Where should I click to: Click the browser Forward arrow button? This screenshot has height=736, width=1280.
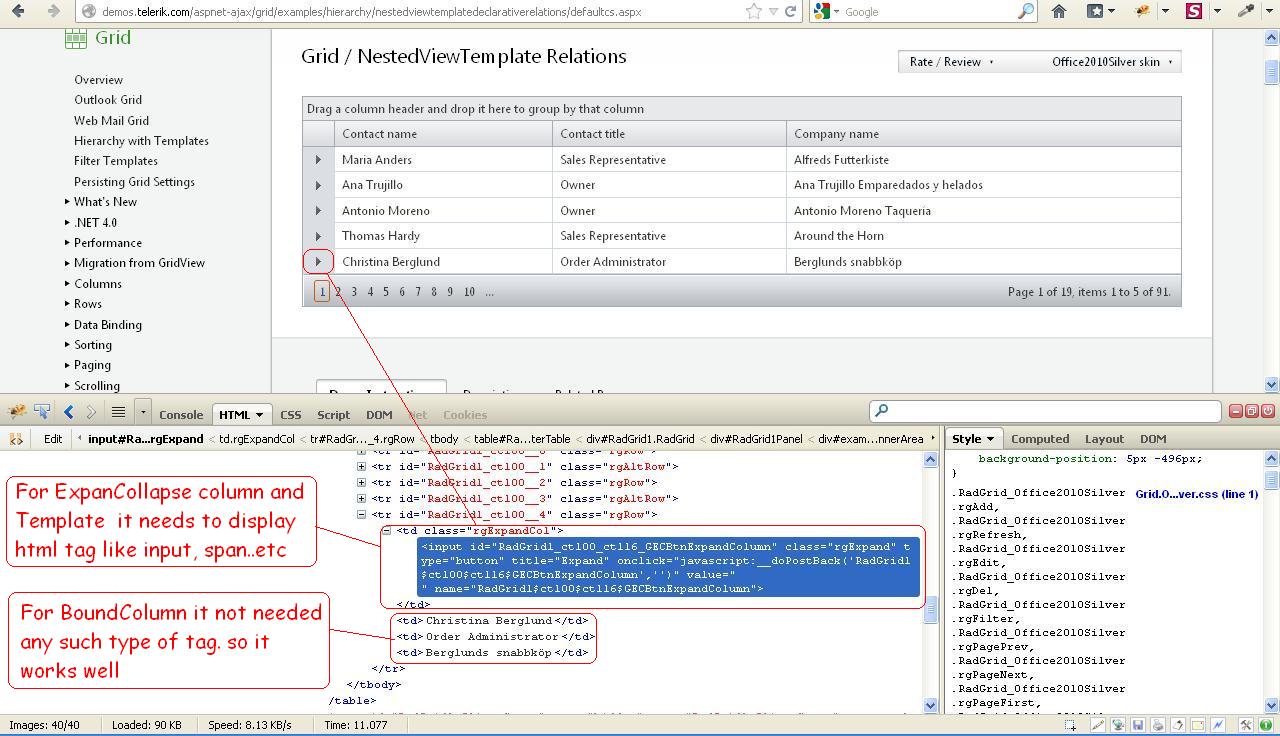pos(53,11)
